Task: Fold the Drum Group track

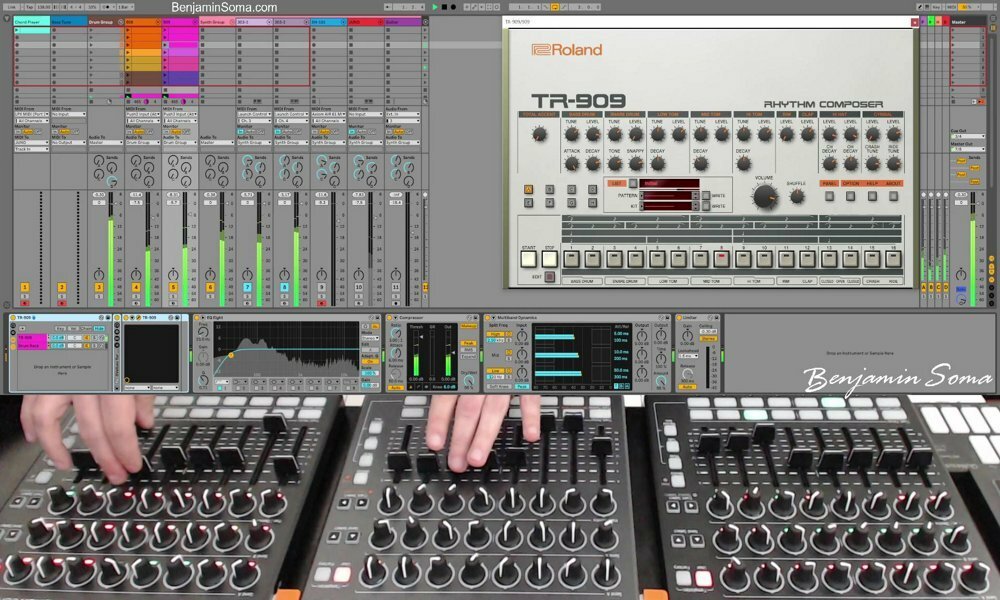Action: 121,22
